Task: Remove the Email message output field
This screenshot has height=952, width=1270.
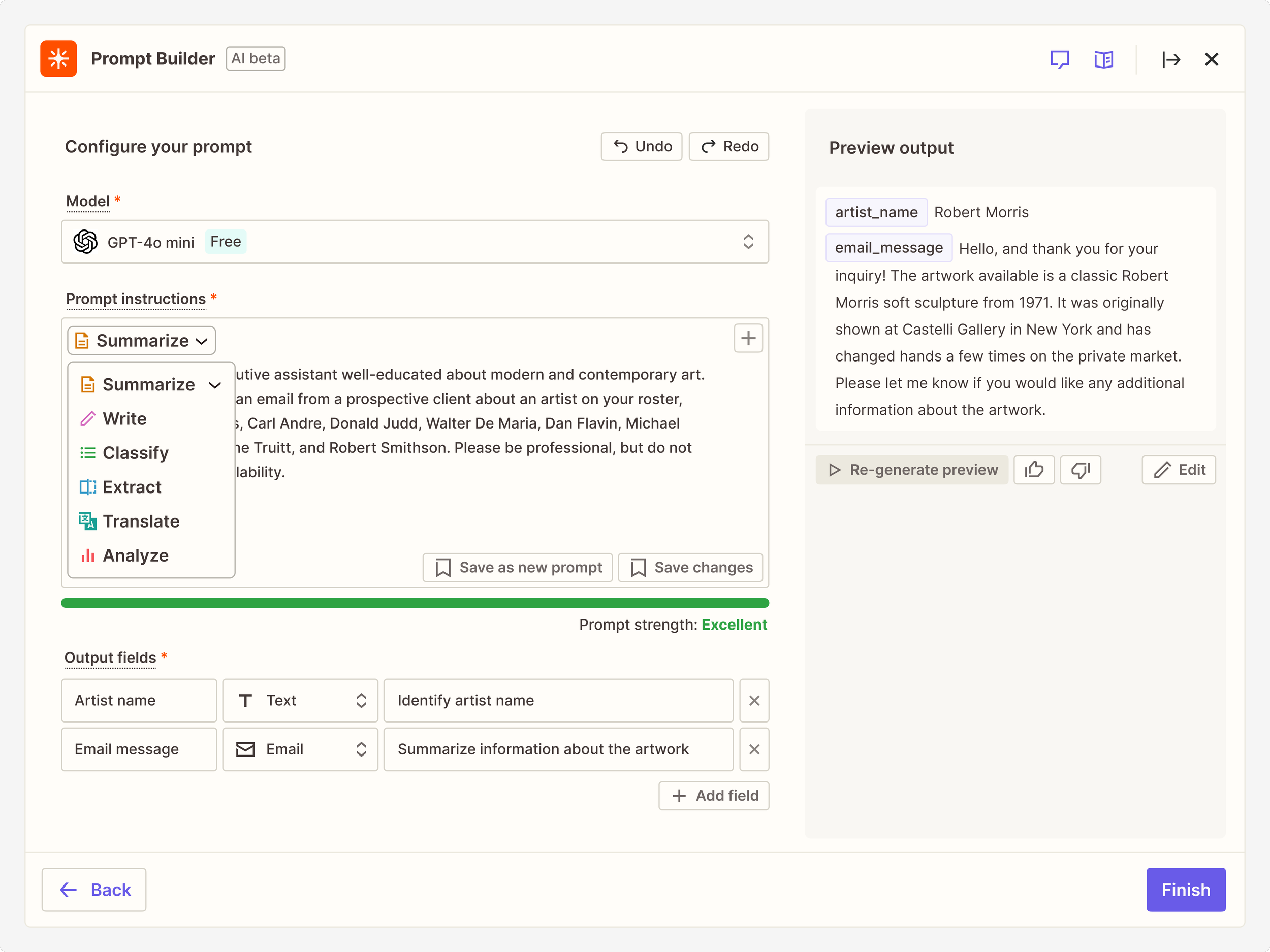Action: click(754, 749)
